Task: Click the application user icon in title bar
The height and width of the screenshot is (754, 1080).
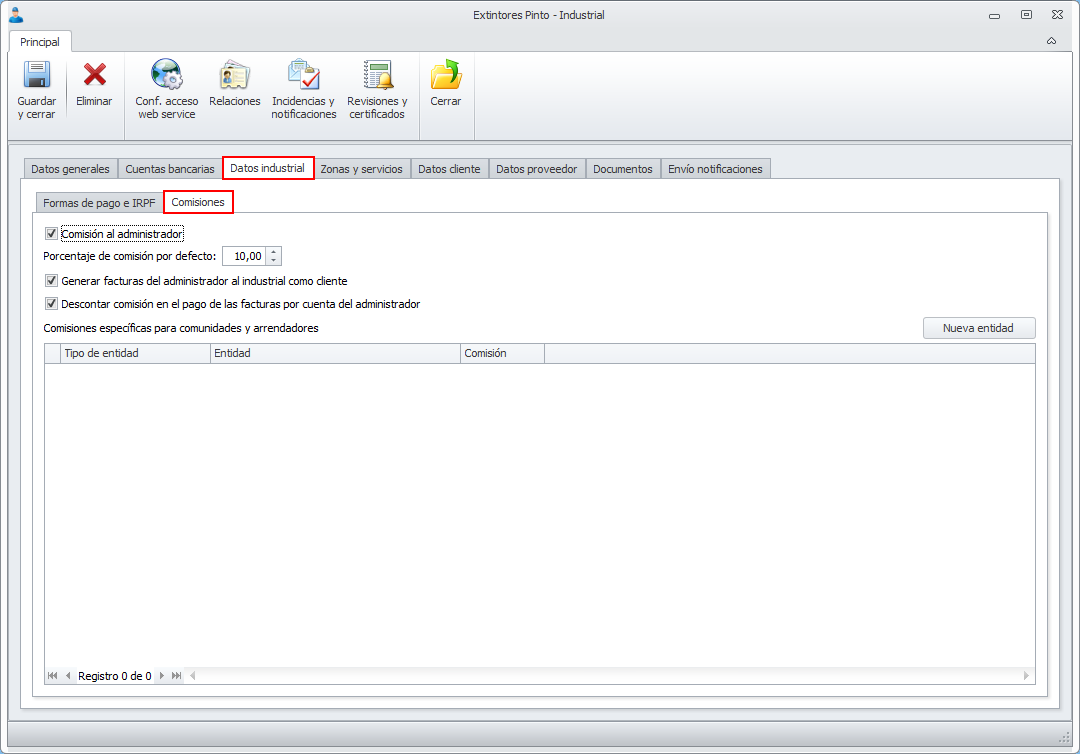Action: point(16,14)
